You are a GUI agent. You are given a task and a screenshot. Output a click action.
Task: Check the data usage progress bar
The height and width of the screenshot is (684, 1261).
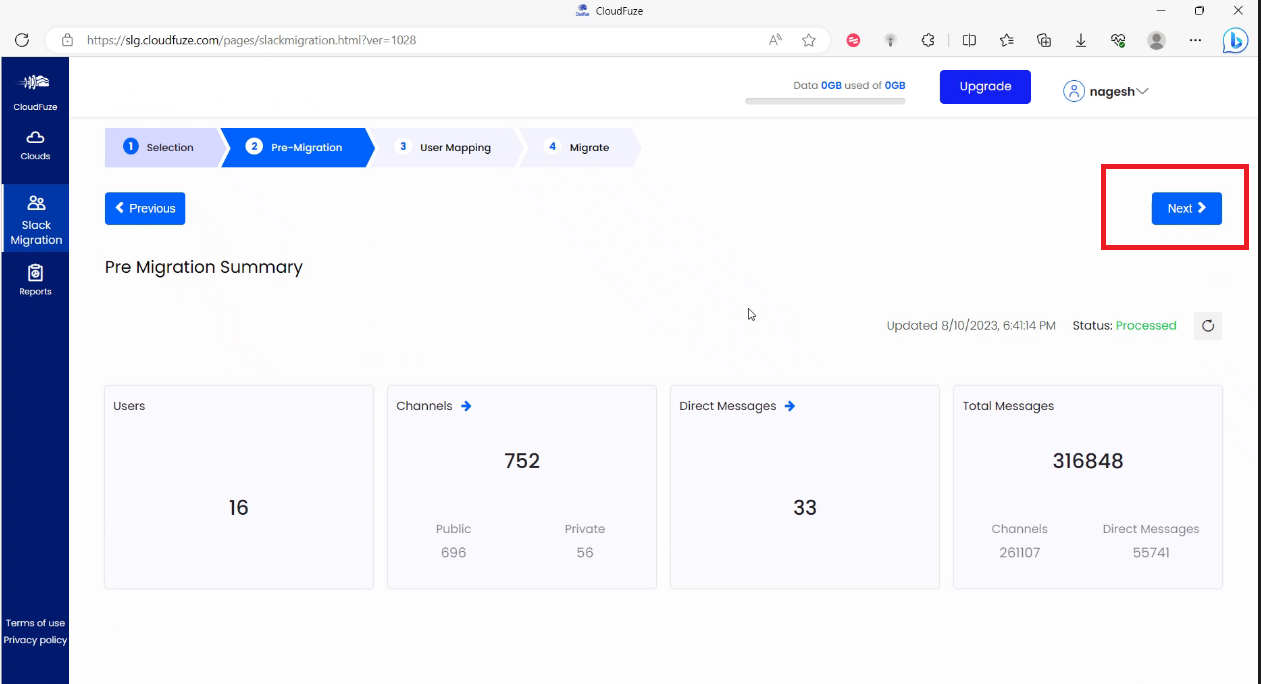coord(825,100)
